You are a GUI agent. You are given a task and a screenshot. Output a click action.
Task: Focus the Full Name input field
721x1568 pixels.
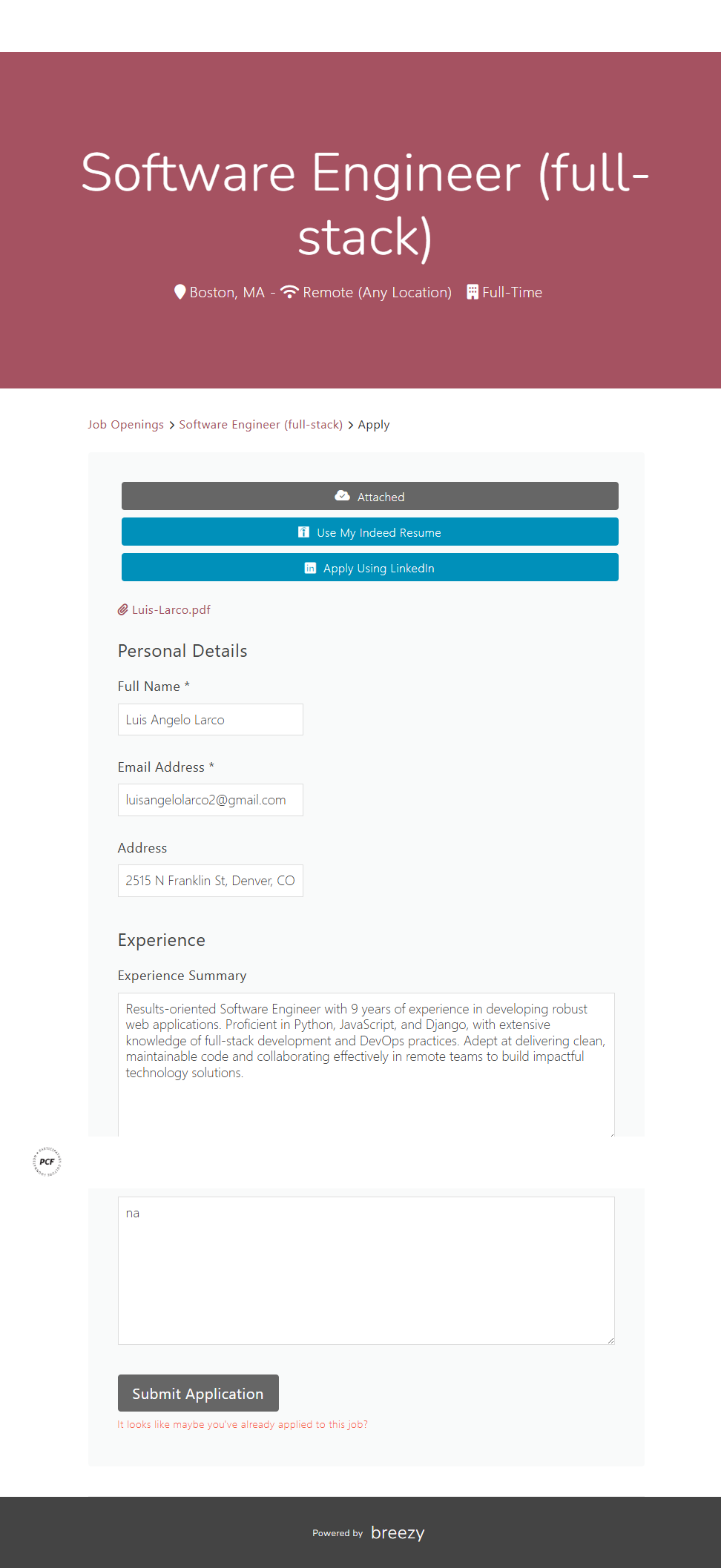pyautogui.click(x=210, y=719)
